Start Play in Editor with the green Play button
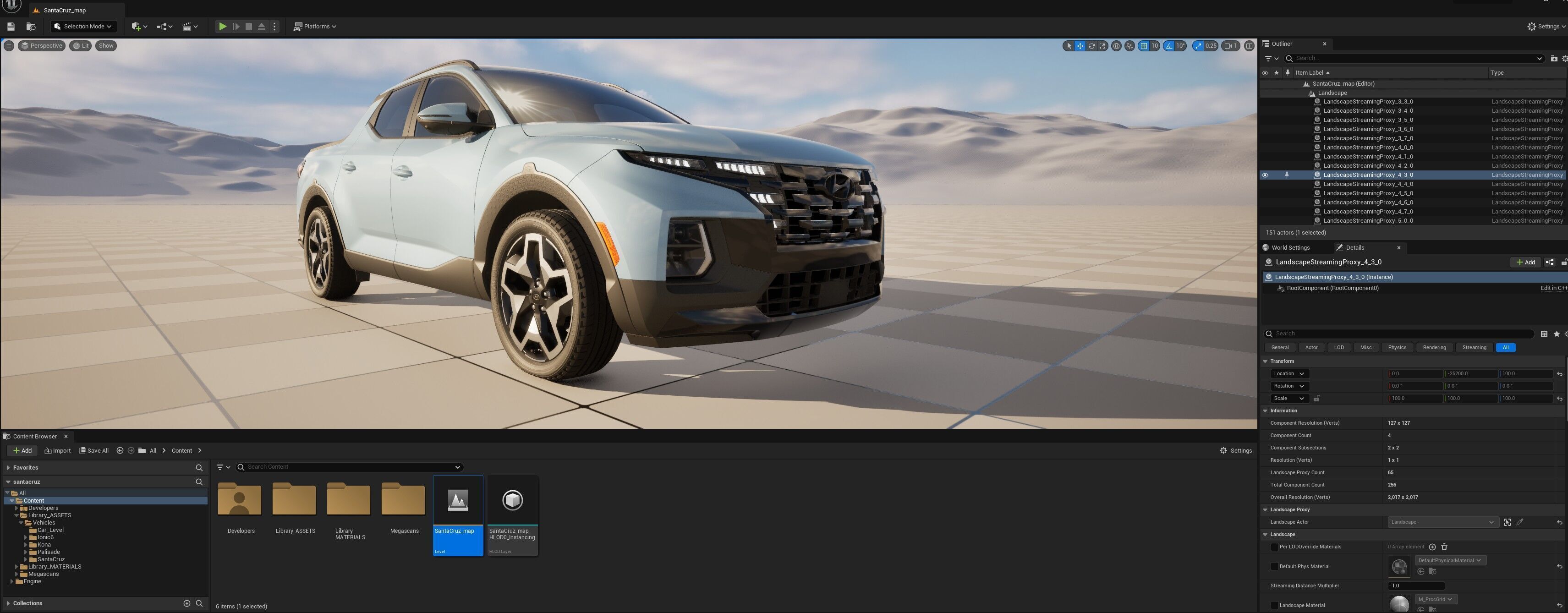The width and height of the screenshot is (1568, 613). pyautogui.click(x=223, y=26)
